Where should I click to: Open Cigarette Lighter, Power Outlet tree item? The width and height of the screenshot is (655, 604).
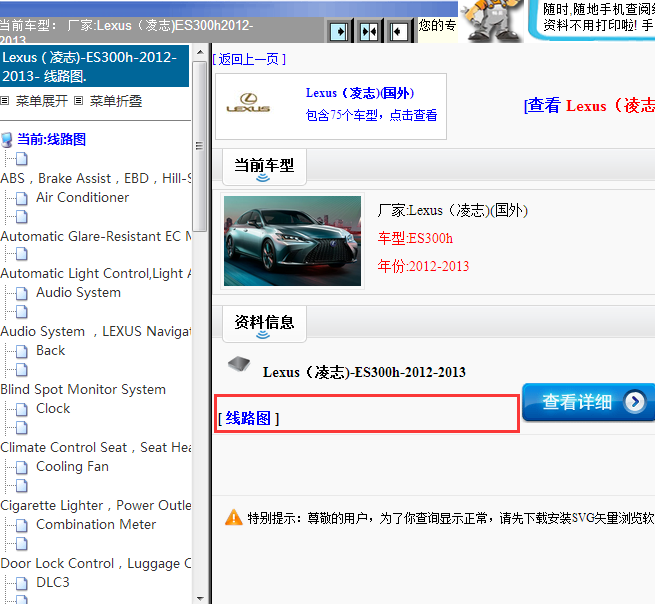[96, 505]
